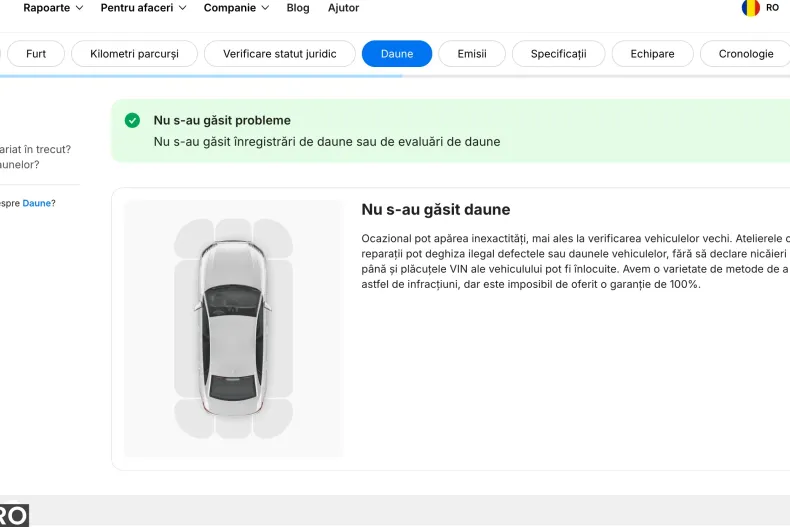Image resolution: width=790 pixels, height=527 pixels.
Task: Open the Verificare statut juridic tab
Action: pos(280,54)
